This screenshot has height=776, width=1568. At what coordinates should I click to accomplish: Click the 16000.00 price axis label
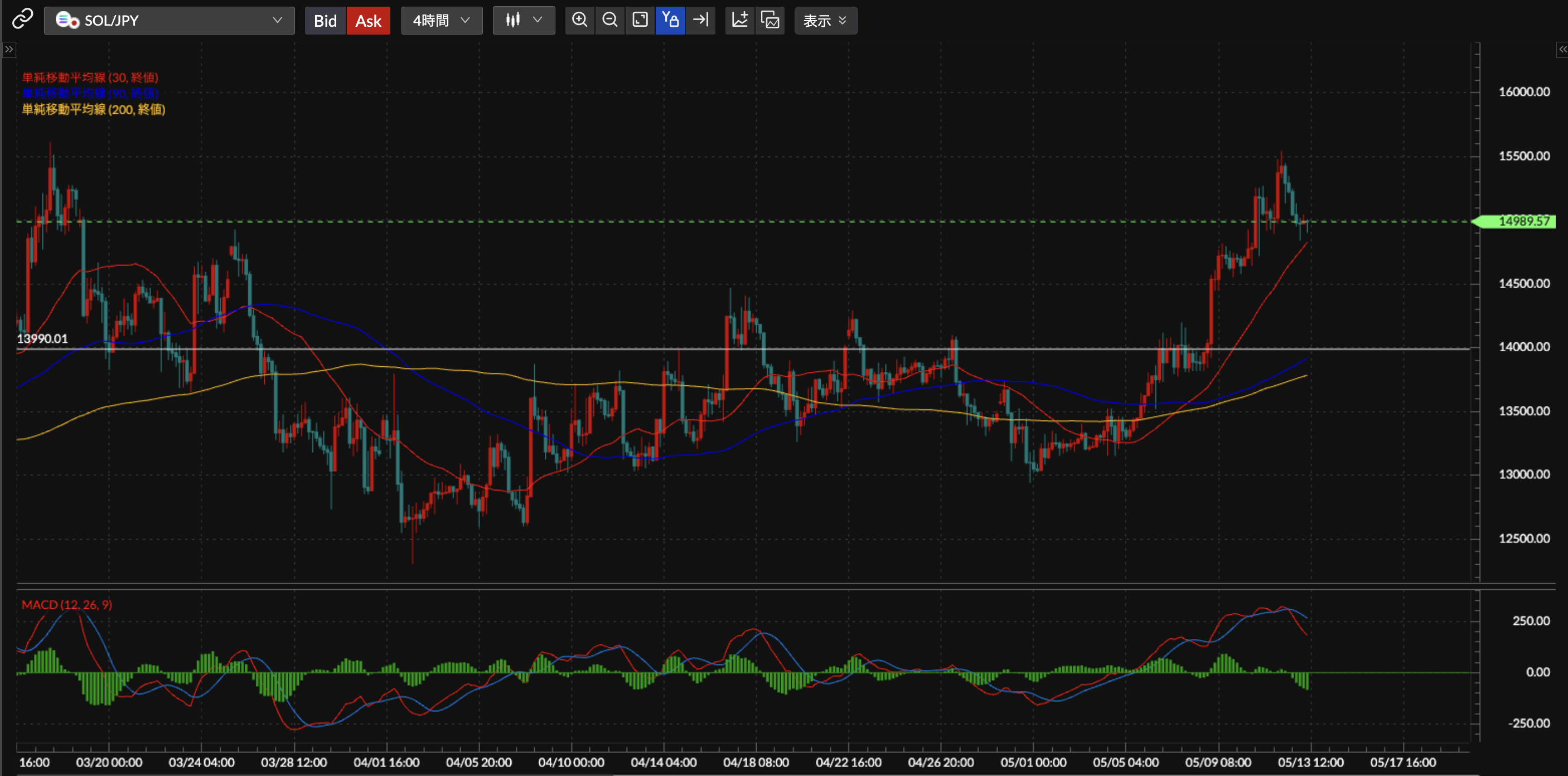click(x=1524, y=92)
